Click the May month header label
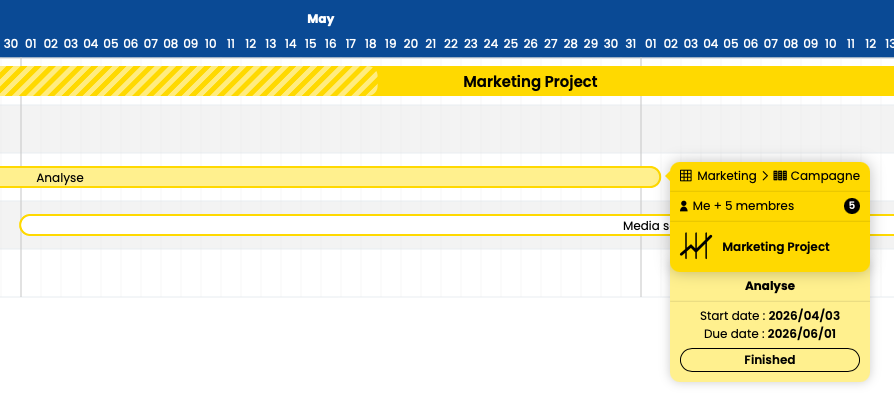 [x=320, y=19]
